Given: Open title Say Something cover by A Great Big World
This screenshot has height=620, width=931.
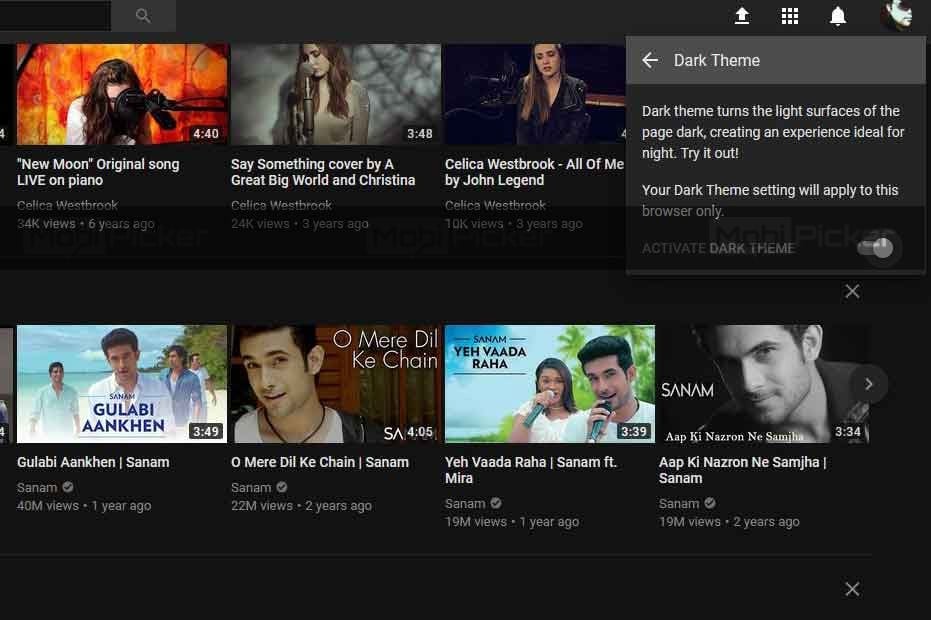Looking at the screenshot, I should point(323,172).
